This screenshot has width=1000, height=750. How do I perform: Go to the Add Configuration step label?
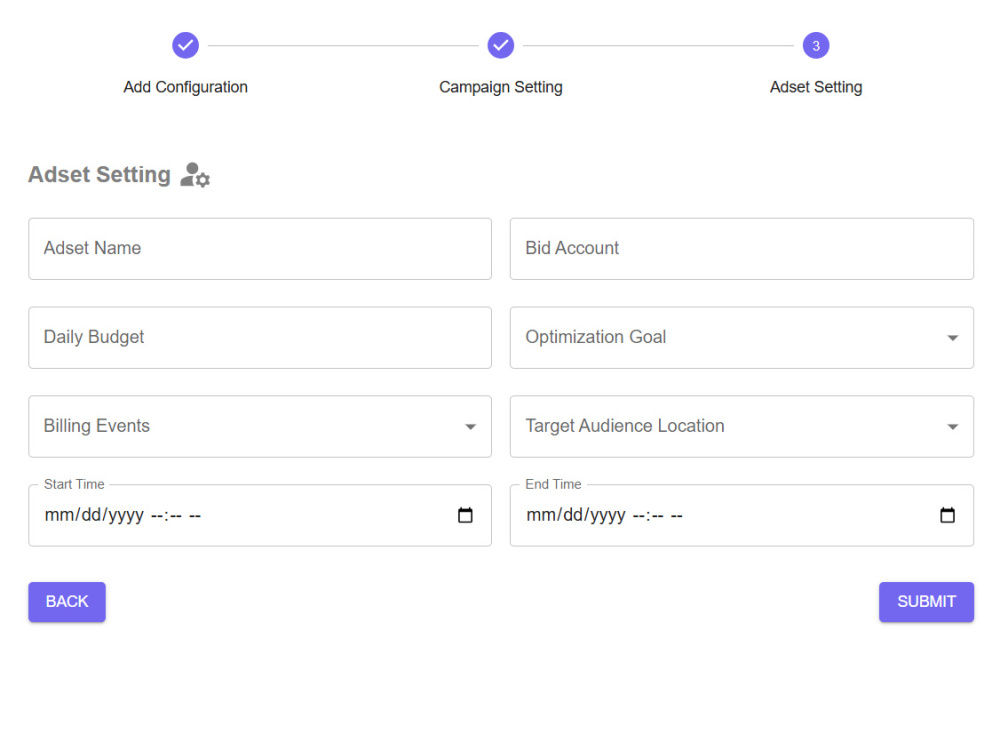[x=186, y=87]
